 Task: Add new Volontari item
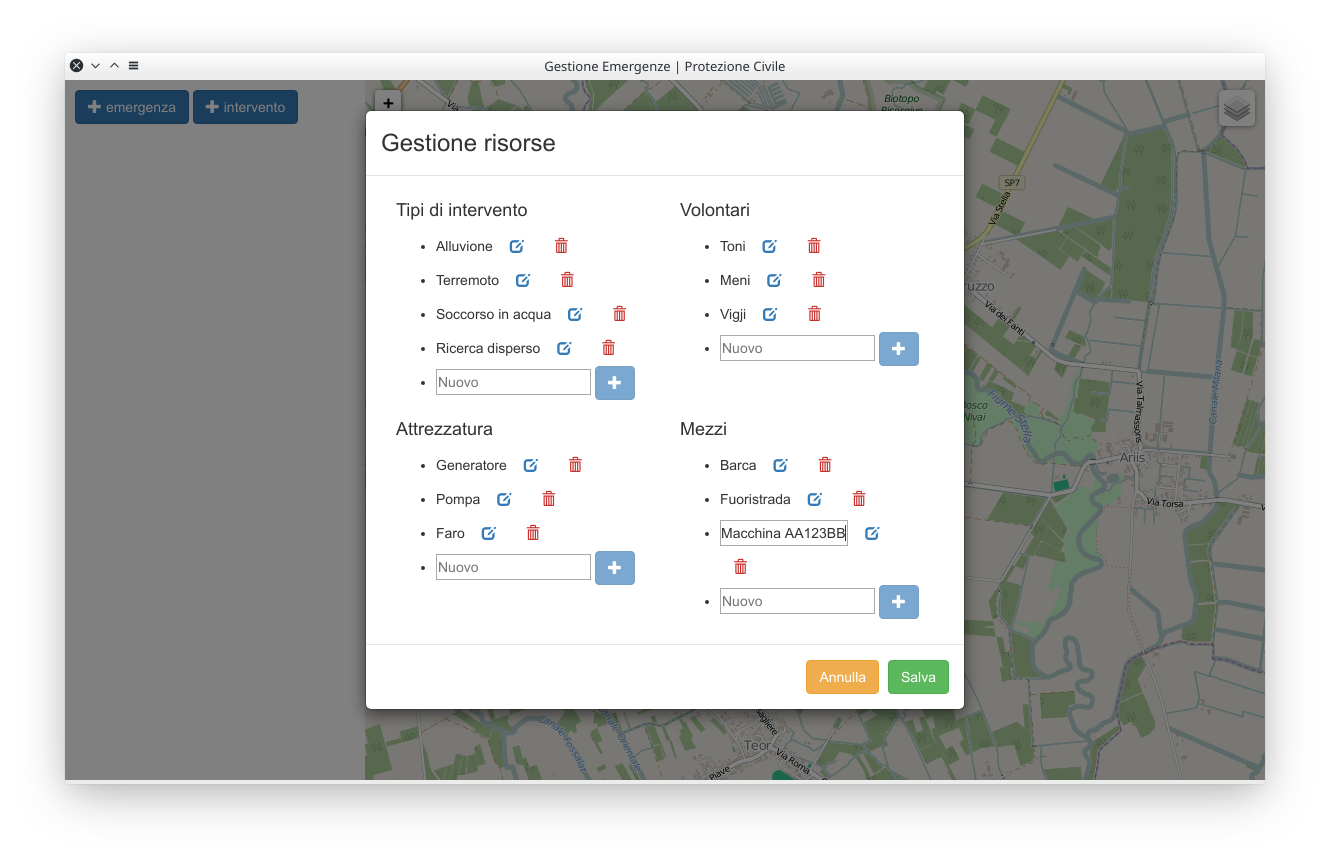(899, 349)
